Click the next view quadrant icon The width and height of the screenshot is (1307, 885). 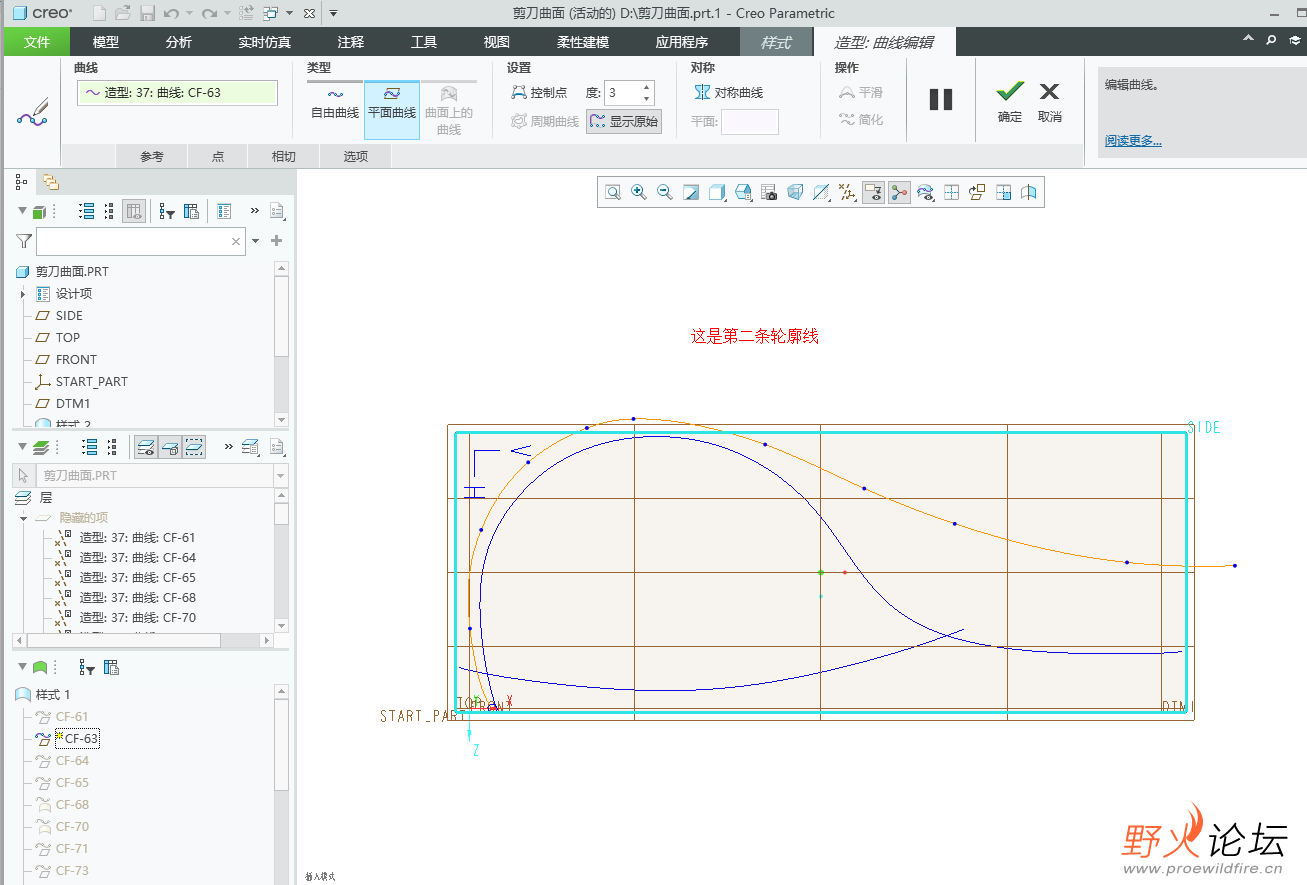click(1003, 192)
